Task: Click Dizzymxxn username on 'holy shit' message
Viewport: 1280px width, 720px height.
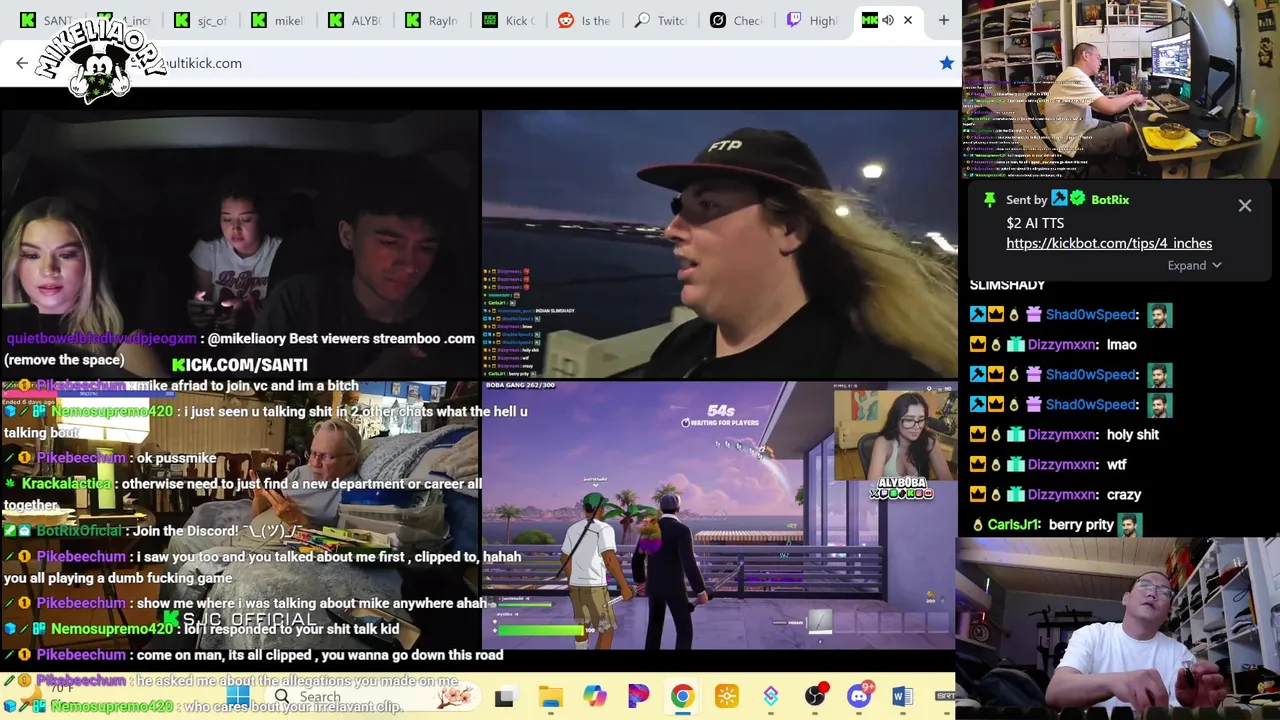Action: tap(1062, 434)
